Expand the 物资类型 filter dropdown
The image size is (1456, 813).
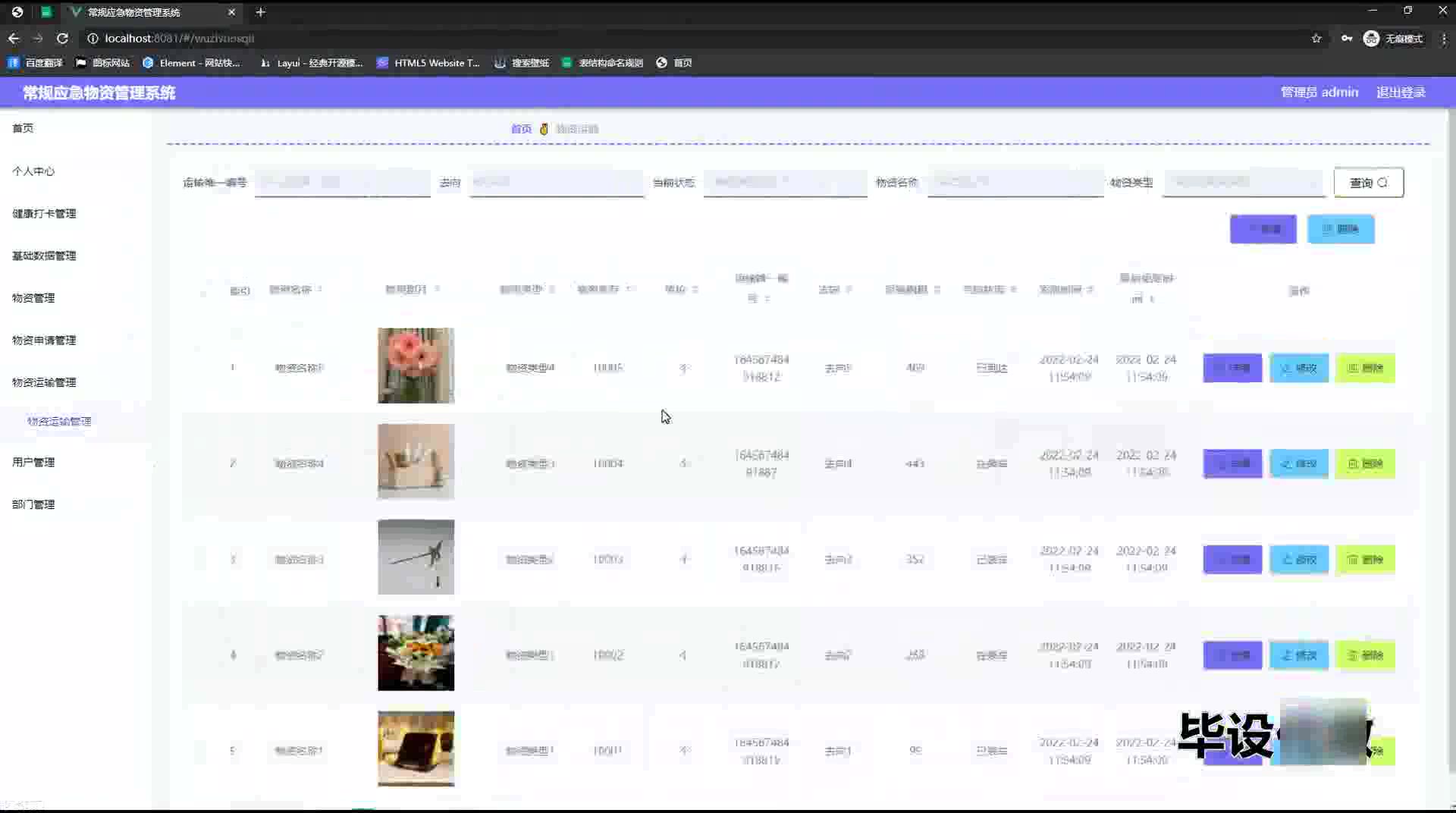(x=1244, y=182)
